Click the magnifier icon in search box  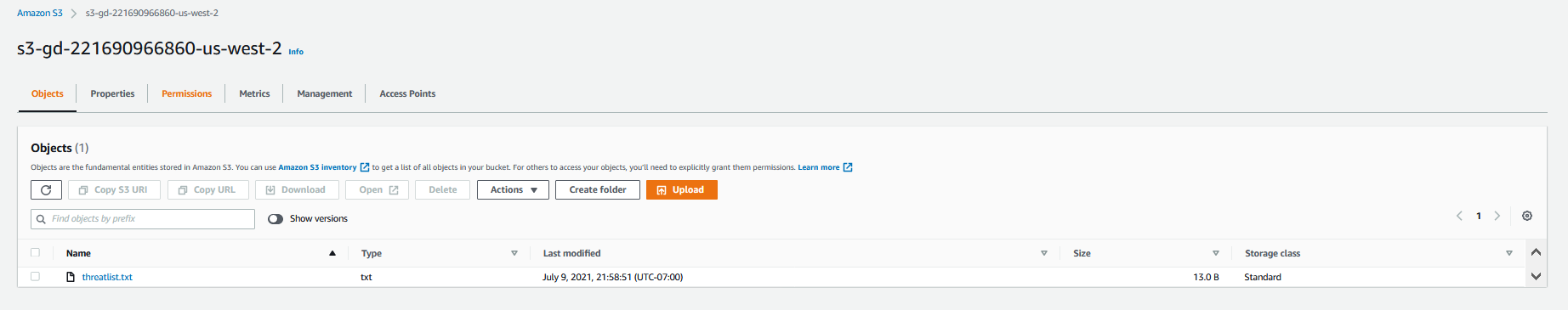coord(41,219)
